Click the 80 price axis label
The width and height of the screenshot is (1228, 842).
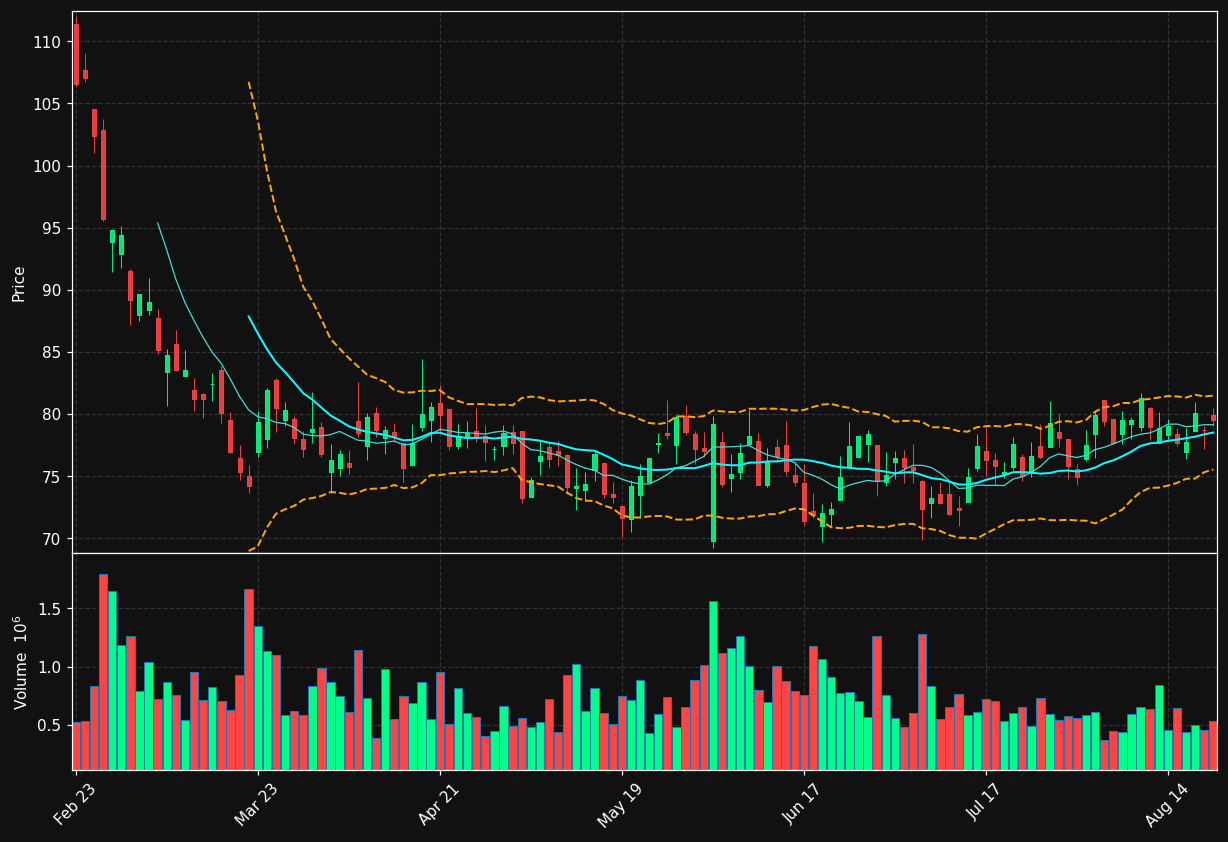click(51, 414)
